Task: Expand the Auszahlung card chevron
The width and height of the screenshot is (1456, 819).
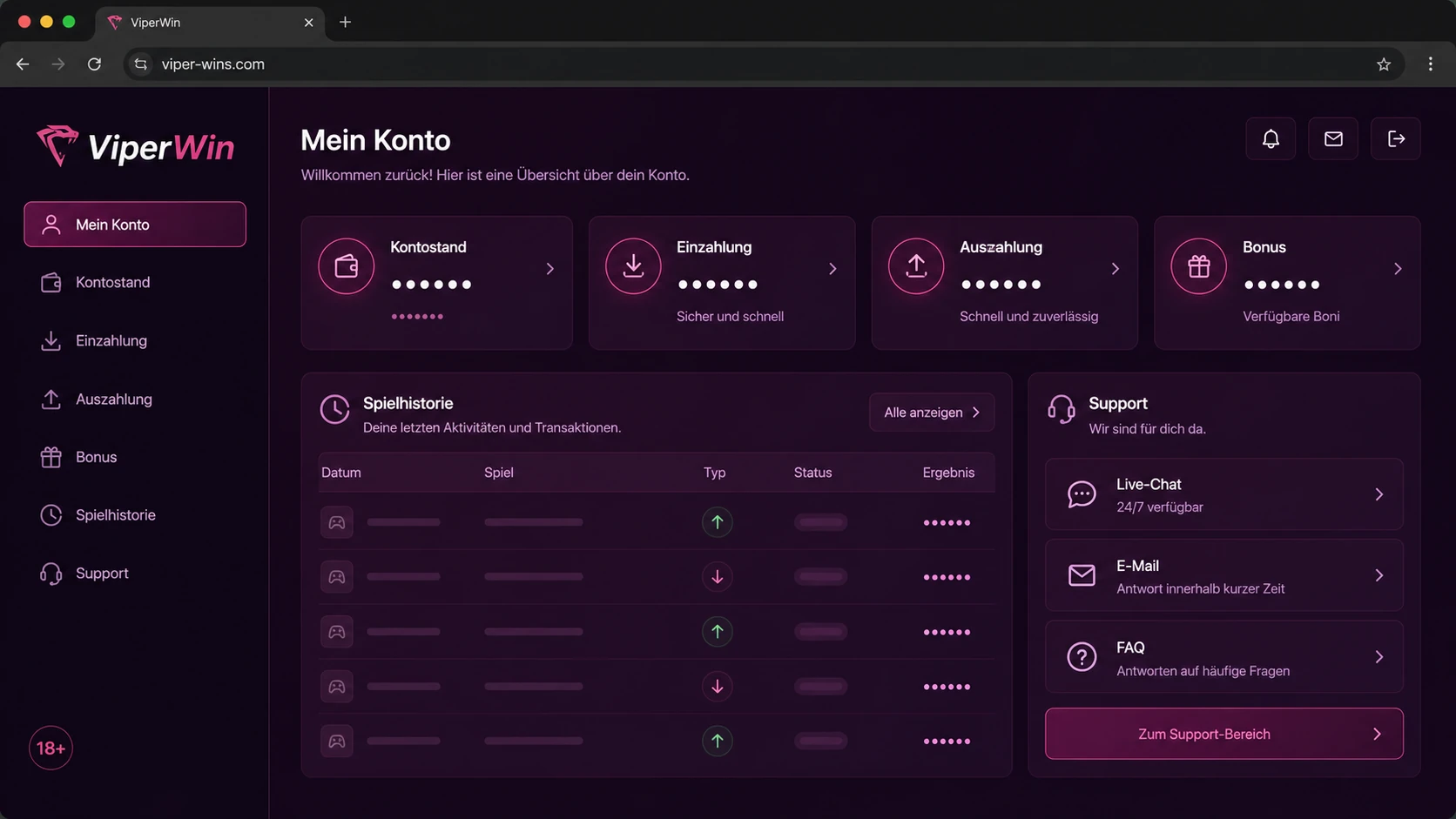Action: point(1116,269)
